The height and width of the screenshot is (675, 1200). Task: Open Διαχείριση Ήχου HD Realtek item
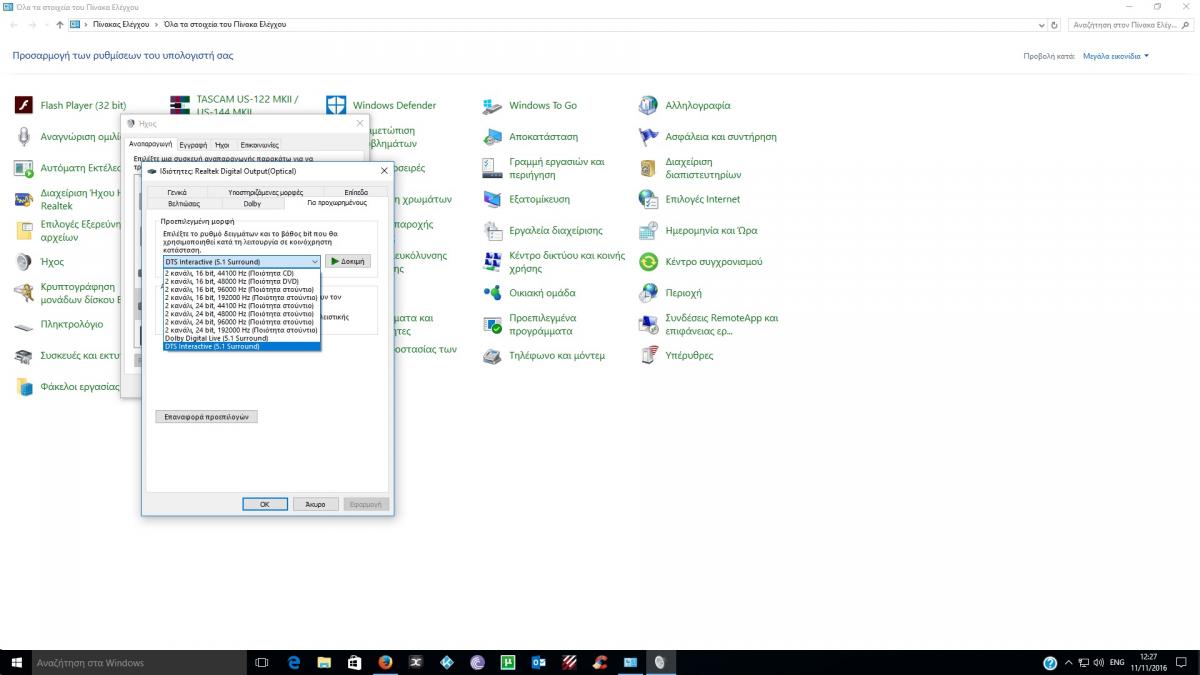tap(67, 199)
